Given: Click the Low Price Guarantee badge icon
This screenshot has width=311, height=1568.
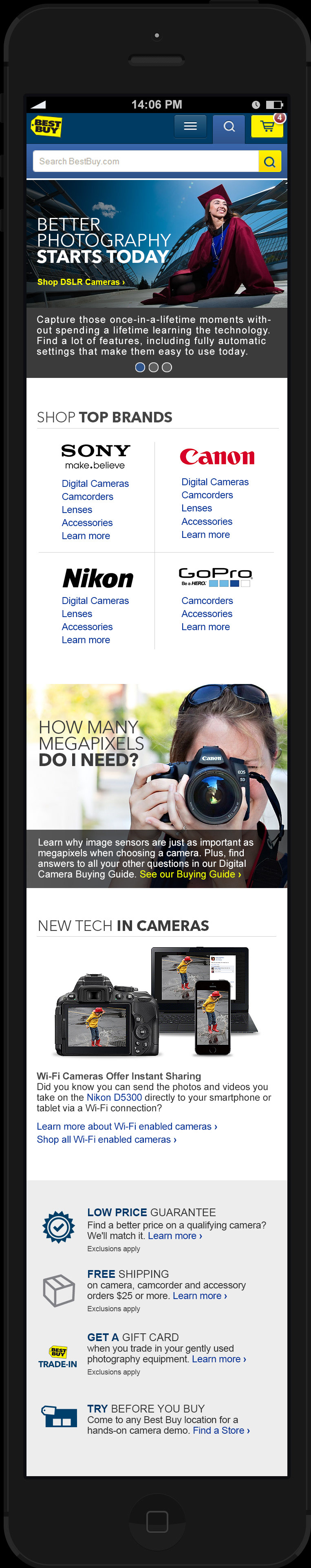Looking at the screenshot, I should pyautogui.click(x=58, y=1226).
